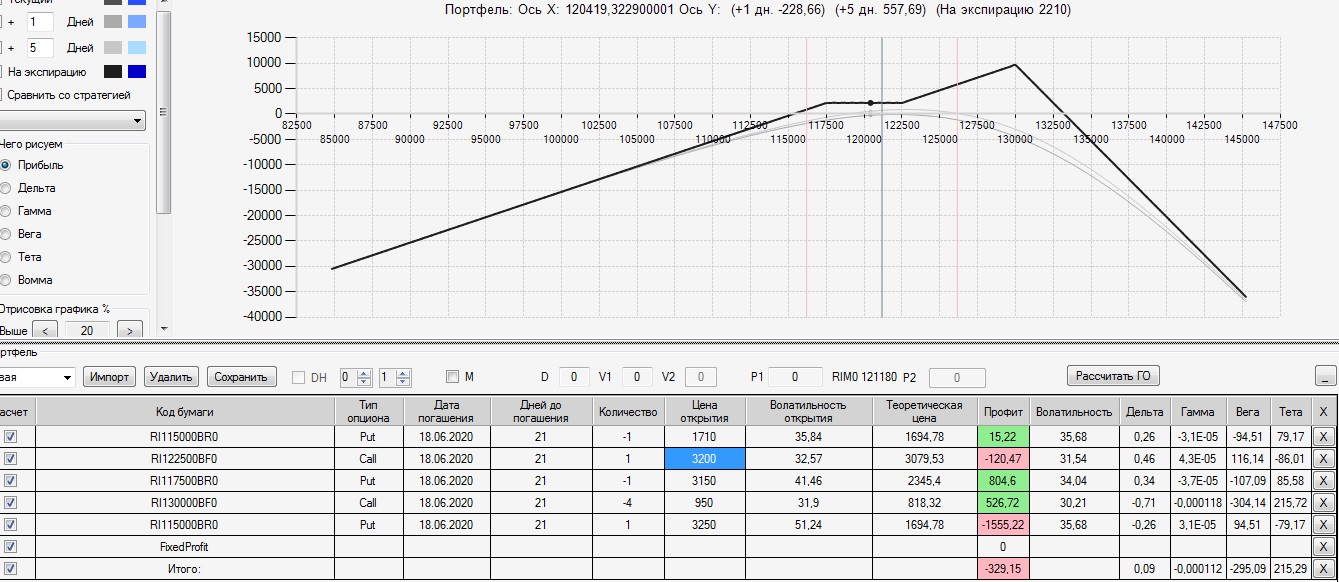Delete the row with profit -1555,22
1339x582 pixels.
point(1322,525)
